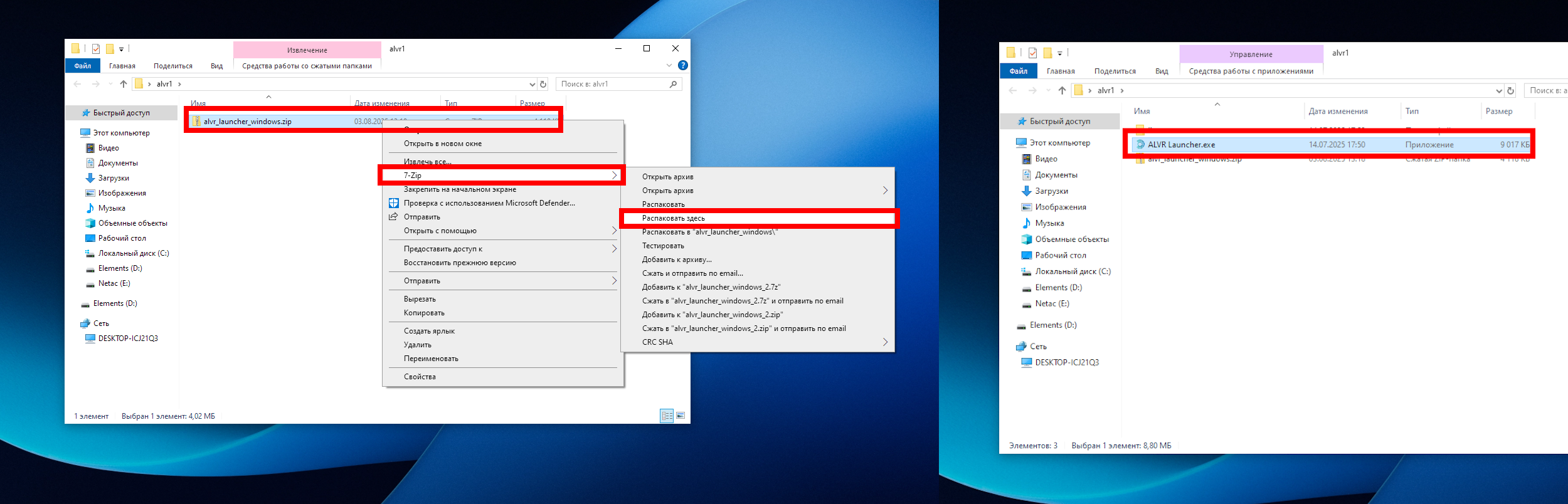This screenshot has width=1568, height=504.
Task: Click the blue "Файл" button in right window
Action: [1018, 71]
